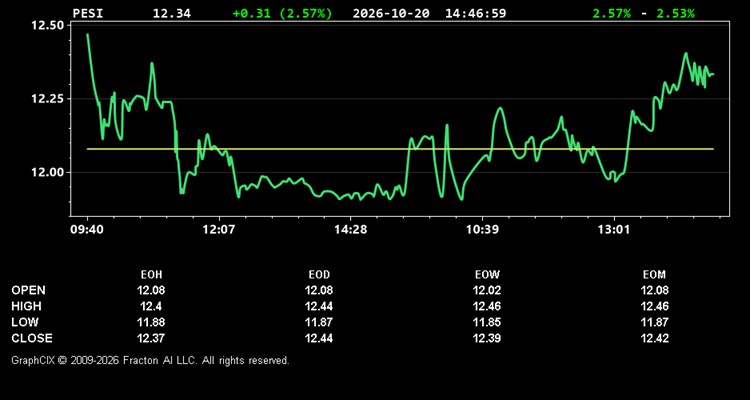Image resolution: width=750 pixels, height=400 pixels.
Task: Click the EOM close value 12.42
Action: (654, 338)
